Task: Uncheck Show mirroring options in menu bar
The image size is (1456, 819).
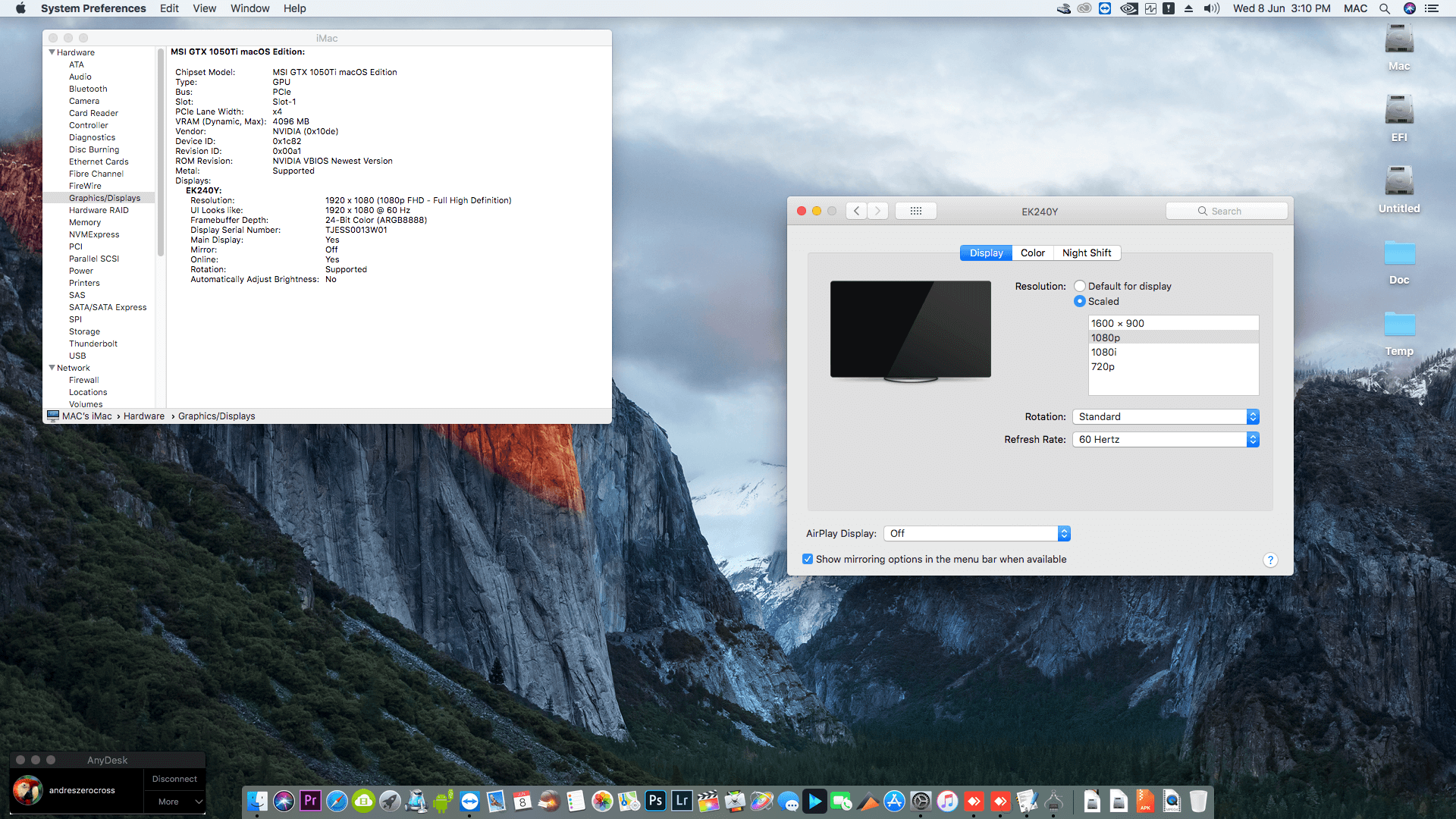Action: click(x=808, y=559)
